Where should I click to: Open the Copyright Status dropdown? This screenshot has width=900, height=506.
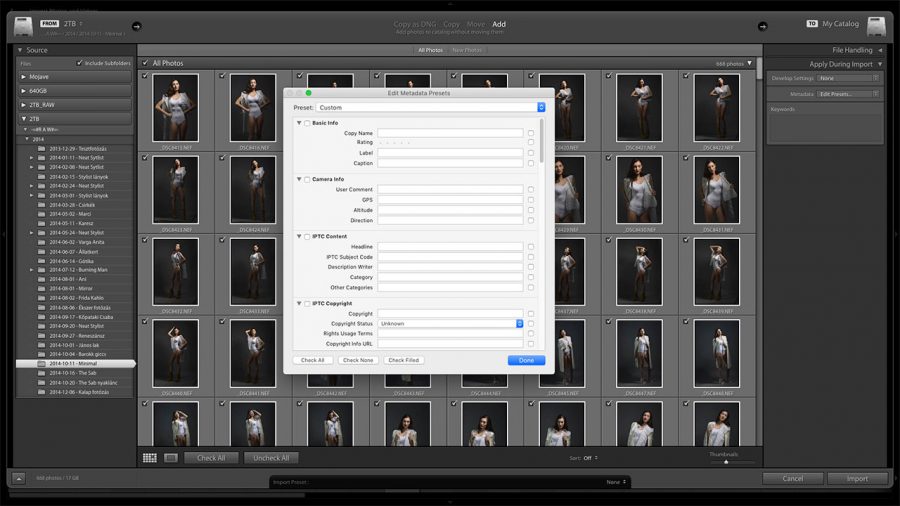[450, 324]
